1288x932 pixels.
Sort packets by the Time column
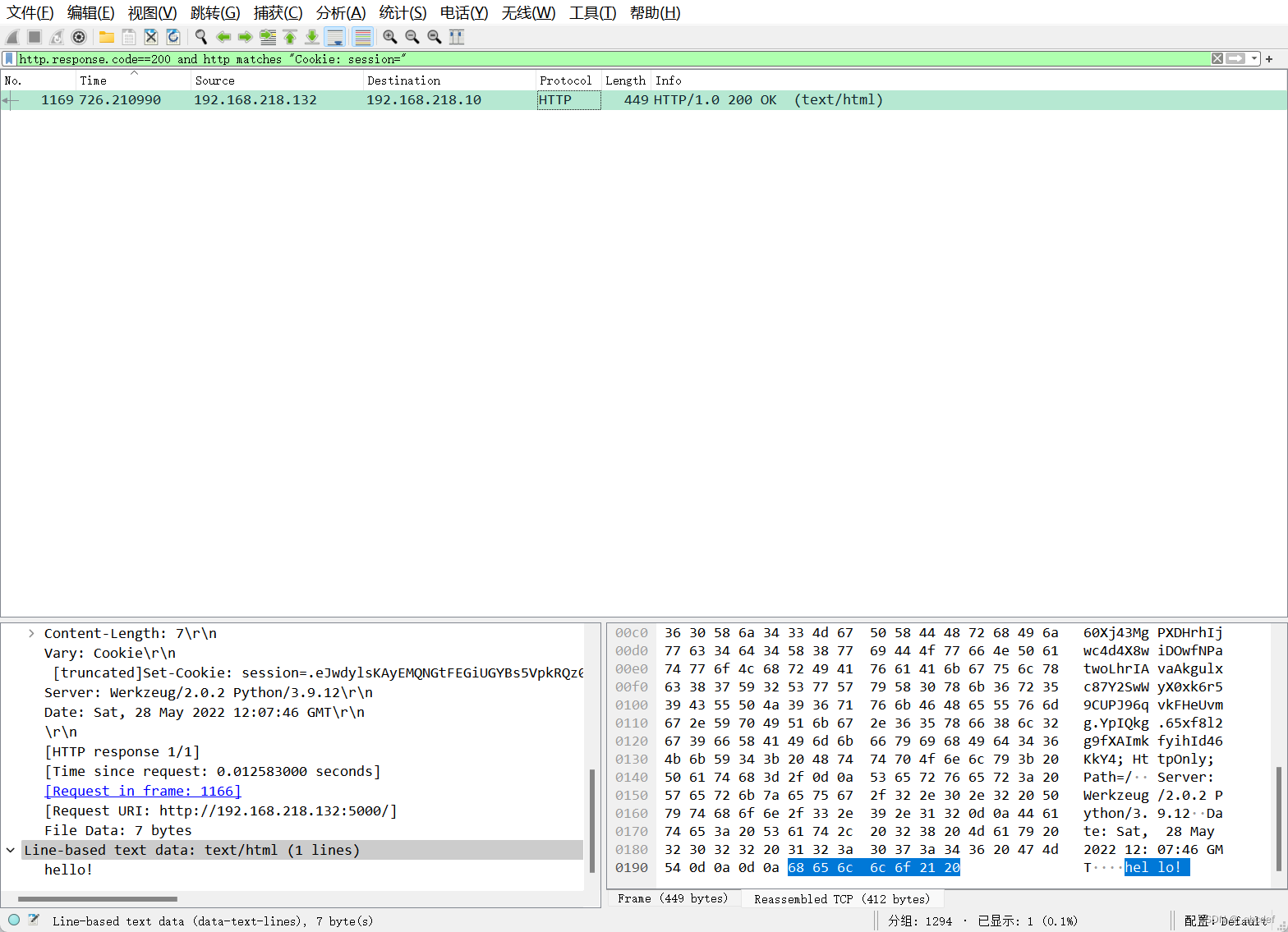(133, 80)
